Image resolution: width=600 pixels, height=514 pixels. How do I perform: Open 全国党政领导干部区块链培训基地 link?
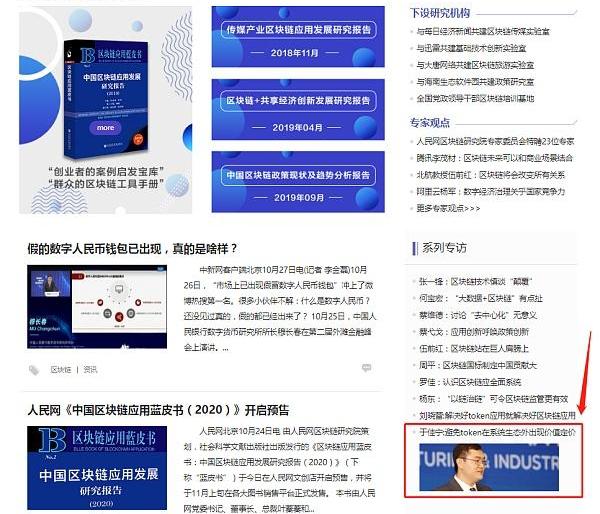coord(476,99)
